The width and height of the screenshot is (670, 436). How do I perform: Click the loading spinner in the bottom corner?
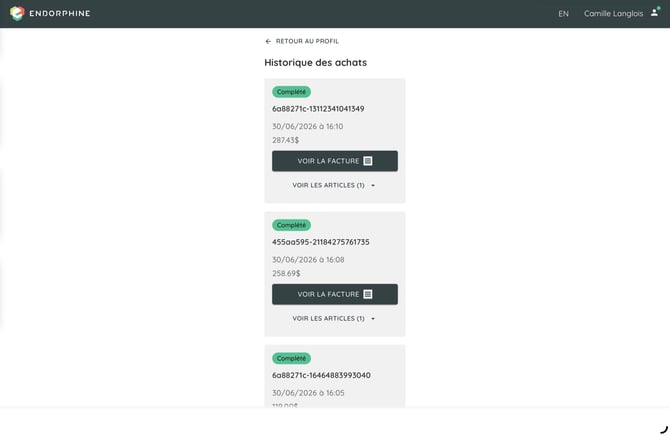pyautogui.click(x=664, y=430)
